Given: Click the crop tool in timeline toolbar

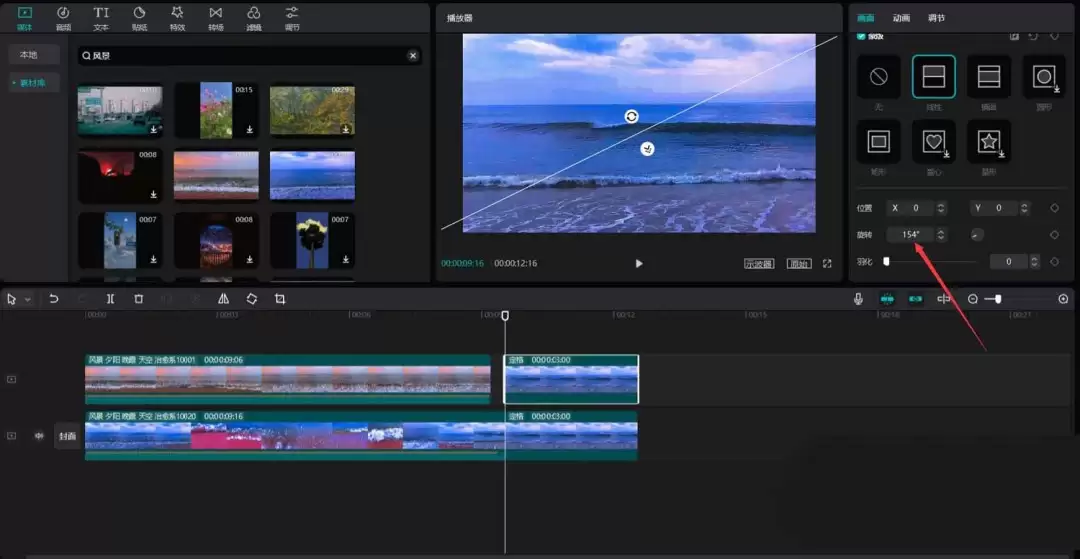Looking at the screenshot, I should tap(280, 299).
